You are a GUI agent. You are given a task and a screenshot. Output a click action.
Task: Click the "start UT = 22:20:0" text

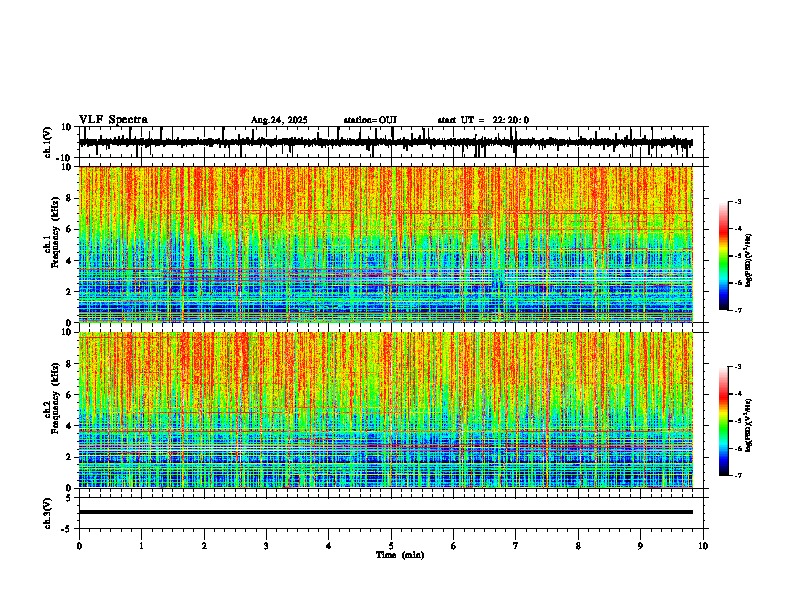(483, 120)
